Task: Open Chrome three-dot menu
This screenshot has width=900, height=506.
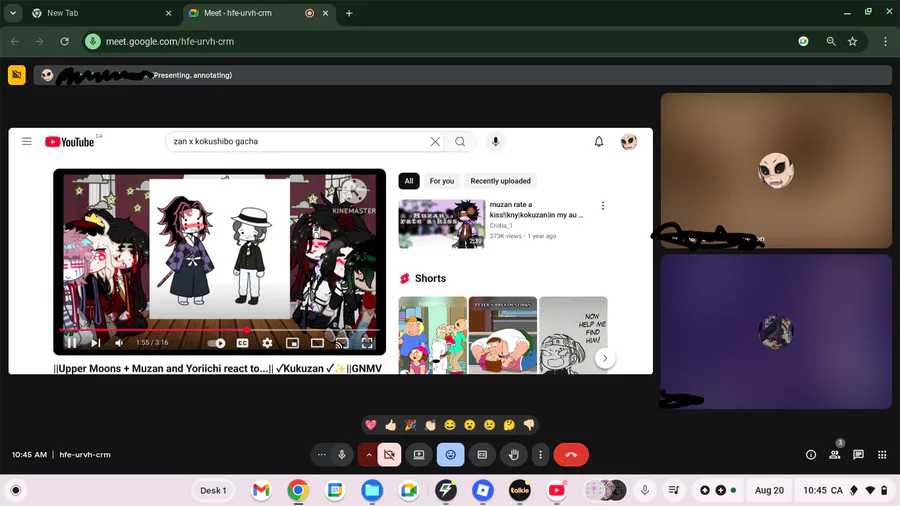Action: [885, 41]
